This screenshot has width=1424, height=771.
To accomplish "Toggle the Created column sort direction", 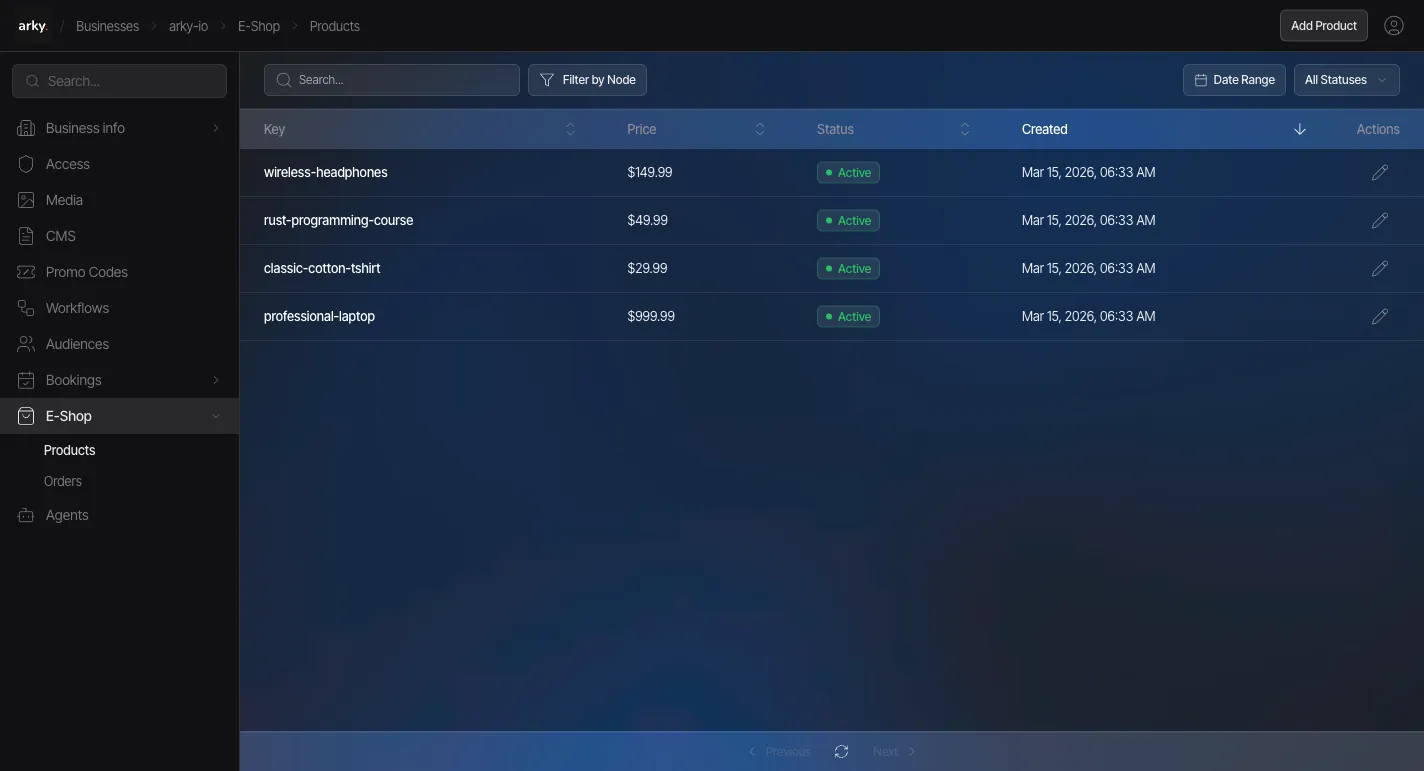I will tap(1299, 129).
